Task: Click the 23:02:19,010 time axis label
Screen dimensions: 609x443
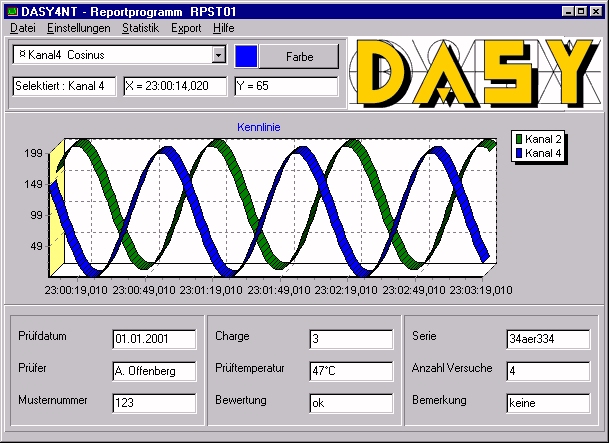Action: point(346,290)
